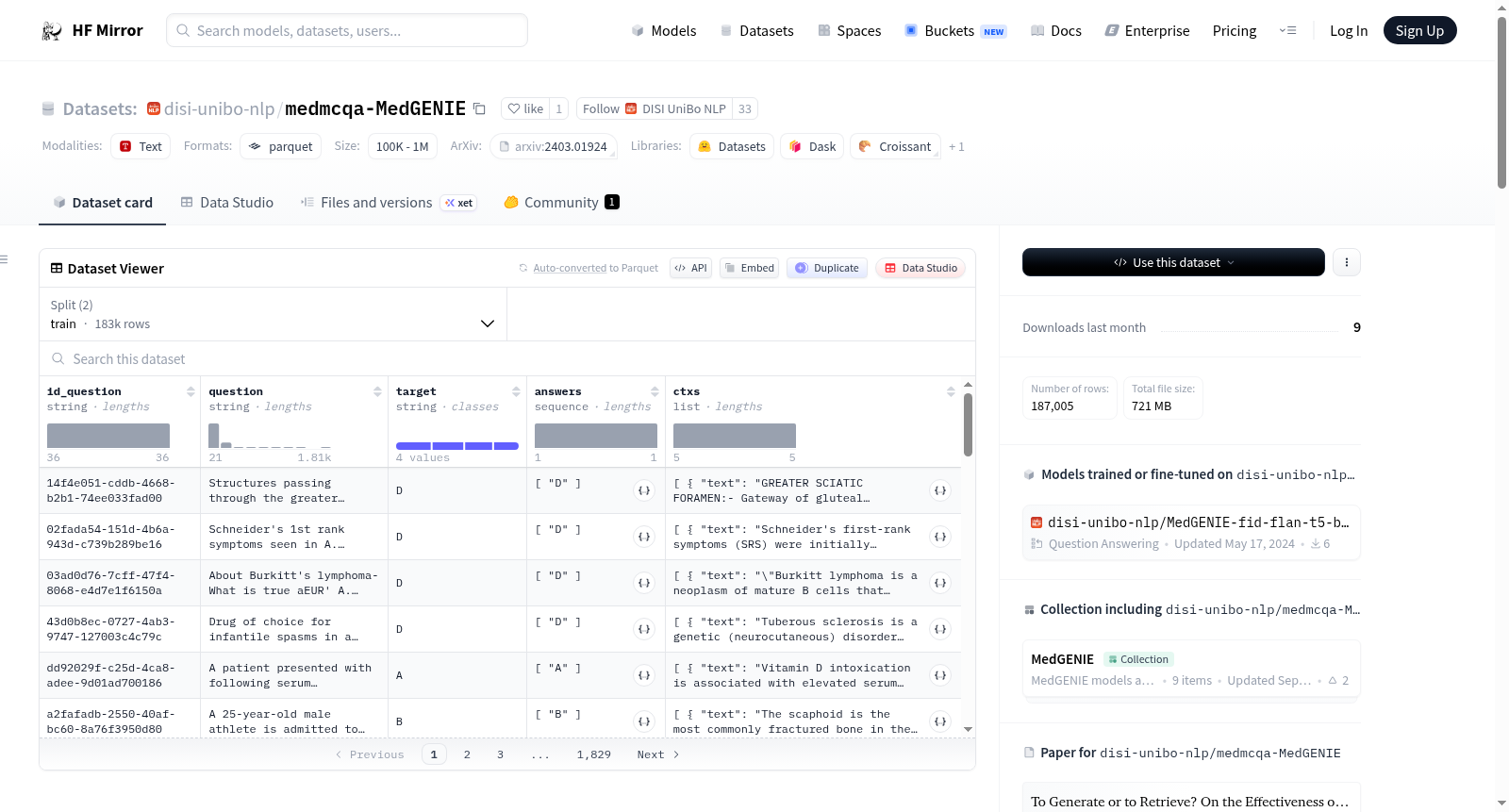Open the MedGENIE-fid-flan-t5 model card
Image resolution: width=1509 pixels, height=812 pixels.
point(1191,533)
